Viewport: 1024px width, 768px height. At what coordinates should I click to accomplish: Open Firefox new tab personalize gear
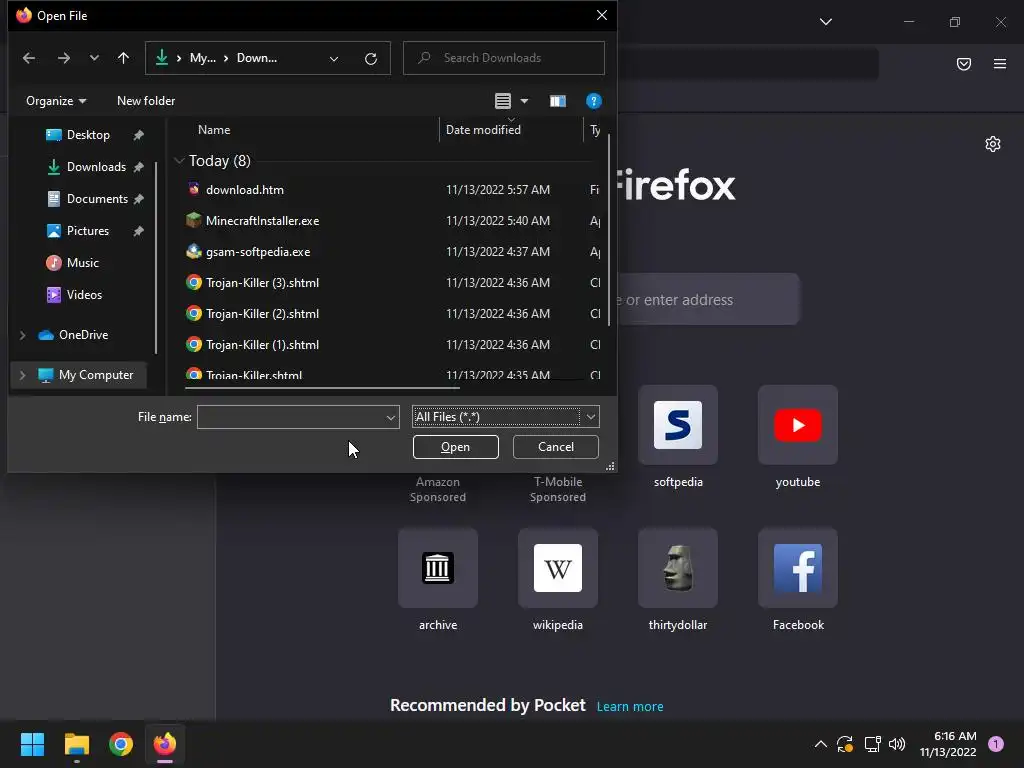point(993,144)
